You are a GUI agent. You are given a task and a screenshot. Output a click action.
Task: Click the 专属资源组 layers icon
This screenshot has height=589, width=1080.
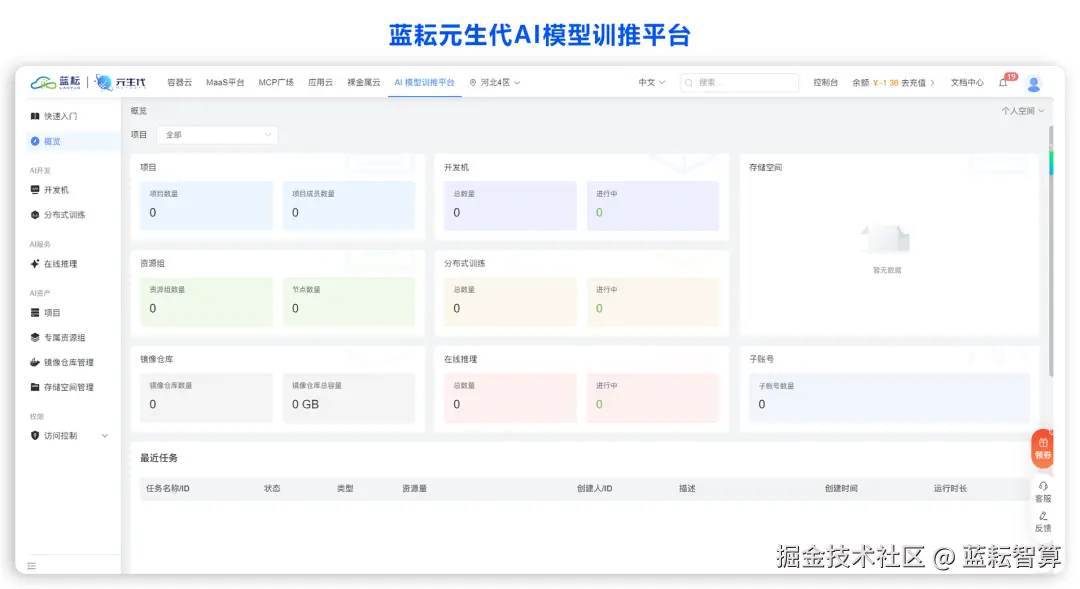(x=34, y=338)
